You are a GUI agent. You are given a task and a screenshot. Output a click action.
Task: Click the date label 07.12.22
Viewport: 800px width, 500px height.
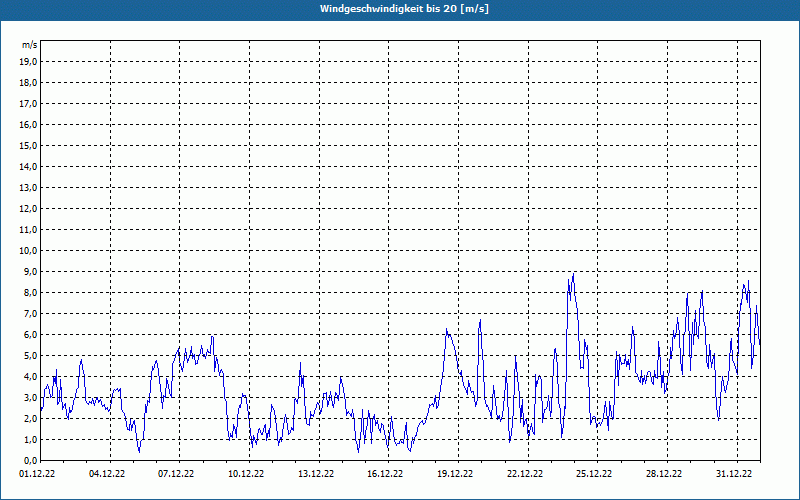176,474
